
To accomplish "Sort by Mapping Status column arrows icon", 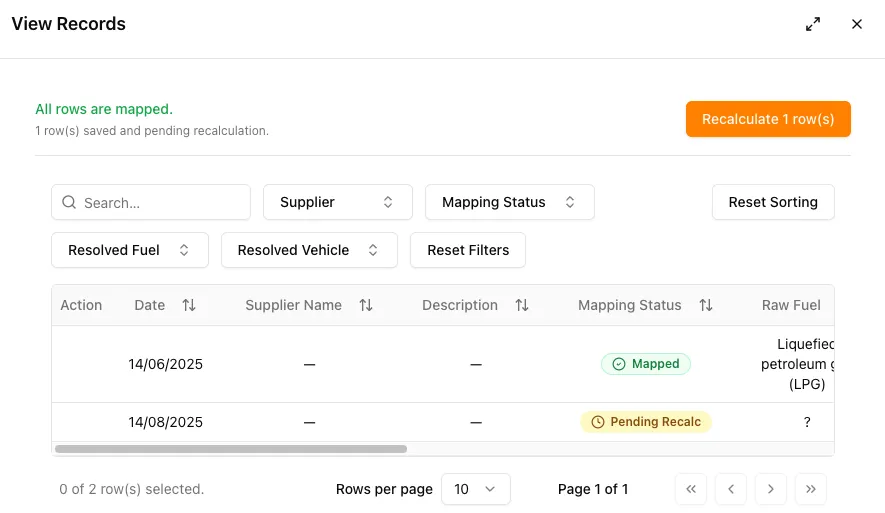I will (x=706, y=305).
